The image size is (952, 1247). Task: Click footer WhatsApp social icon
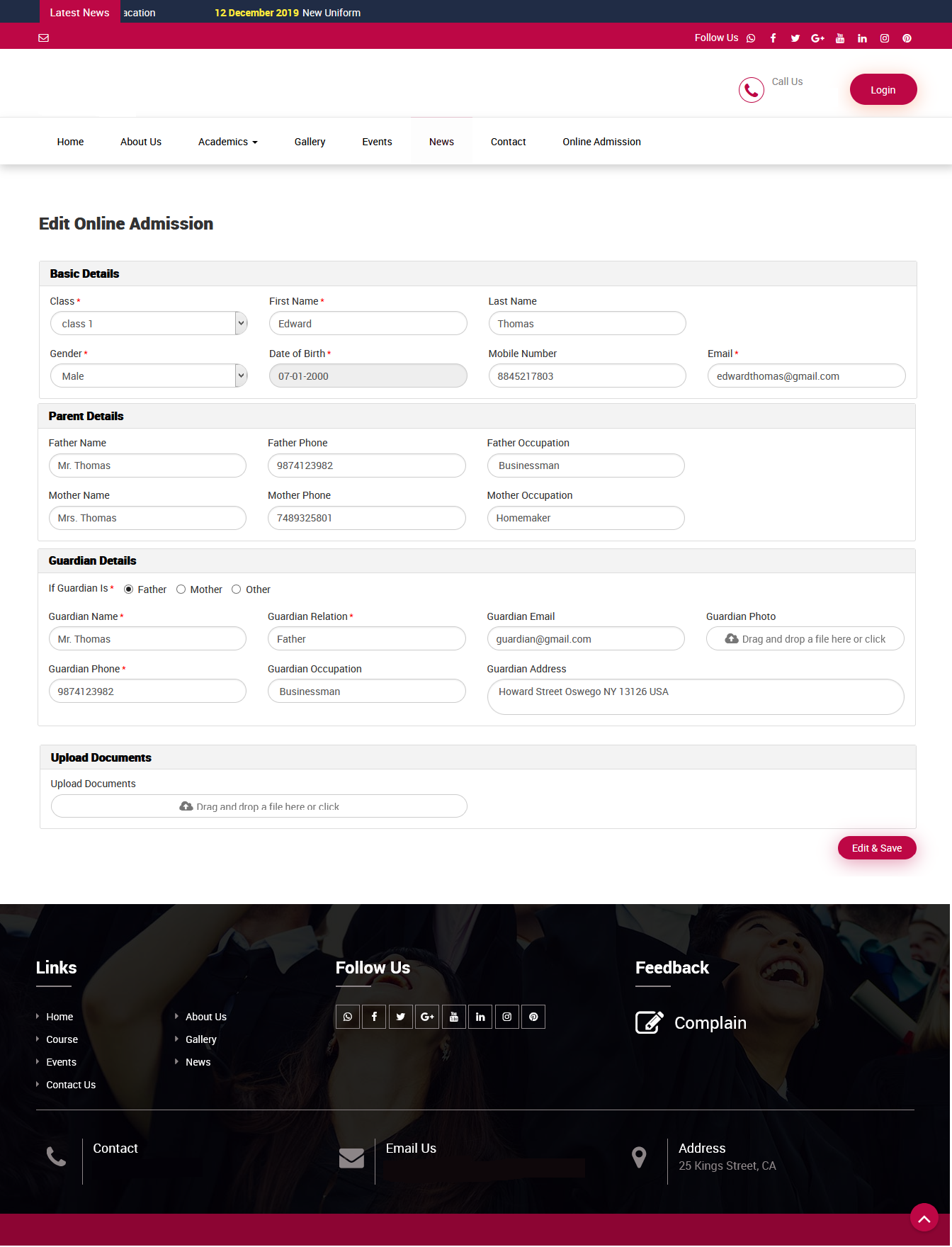point(348,1017)
